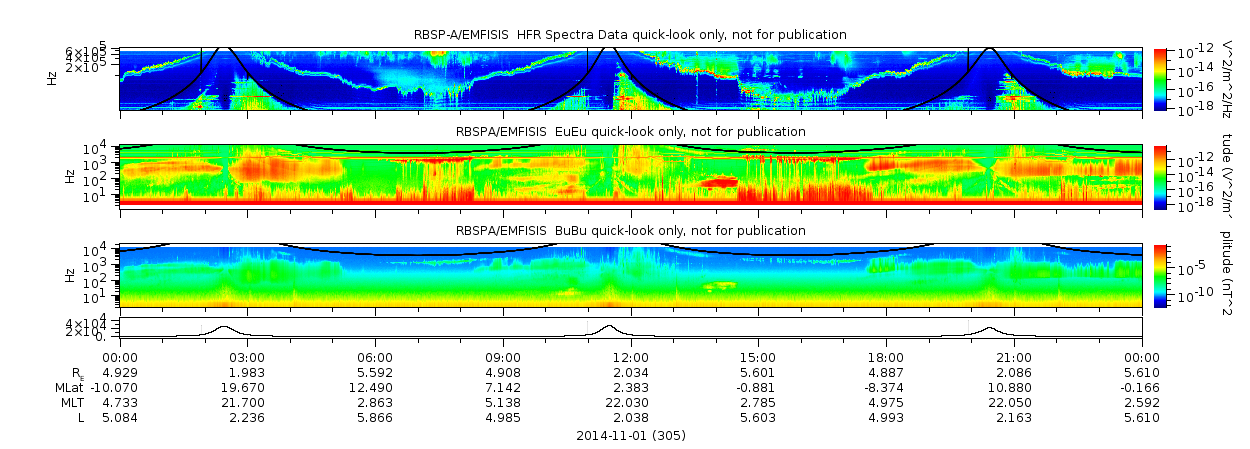1250x449 pixels.
Task: Click the R value 4.929
Action: pyautogui.click(x=119, y=374)
